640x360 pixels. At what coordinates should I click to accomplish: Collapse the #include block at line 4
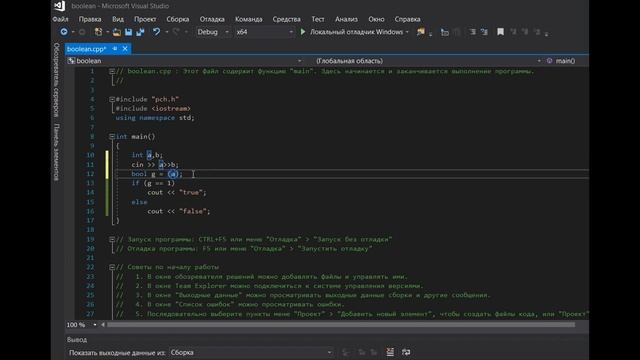112,99
